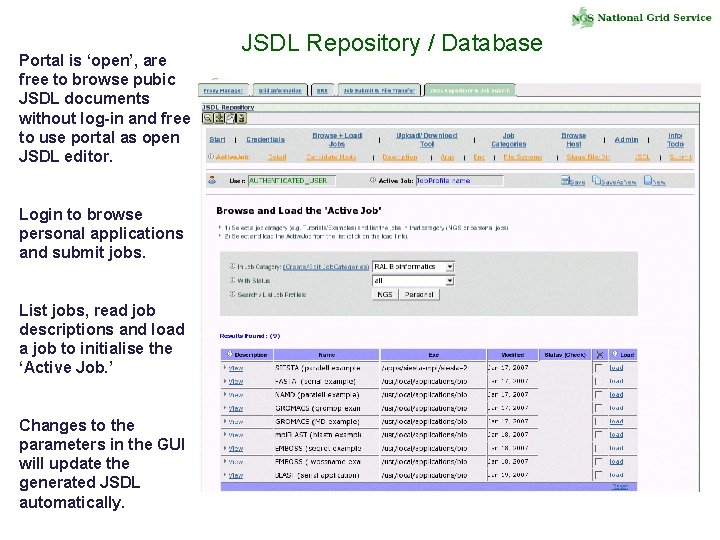Tick the checkbox in the SIESTA row

[x=598, y=368]
